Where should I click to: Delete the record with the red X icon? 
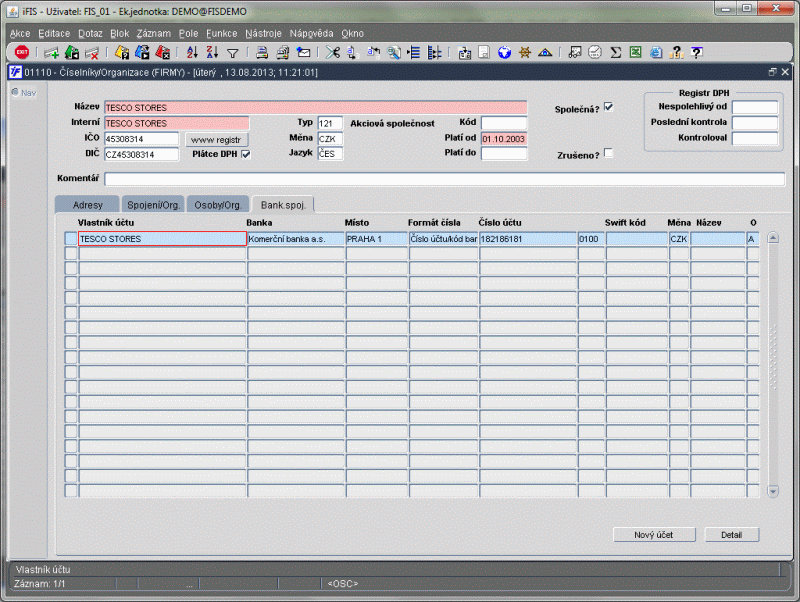coord(92,53)
